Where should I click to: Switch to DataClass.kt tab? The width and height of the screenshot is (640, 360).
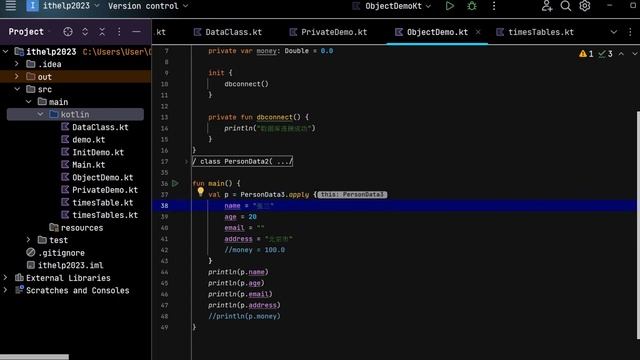[228, 32]
